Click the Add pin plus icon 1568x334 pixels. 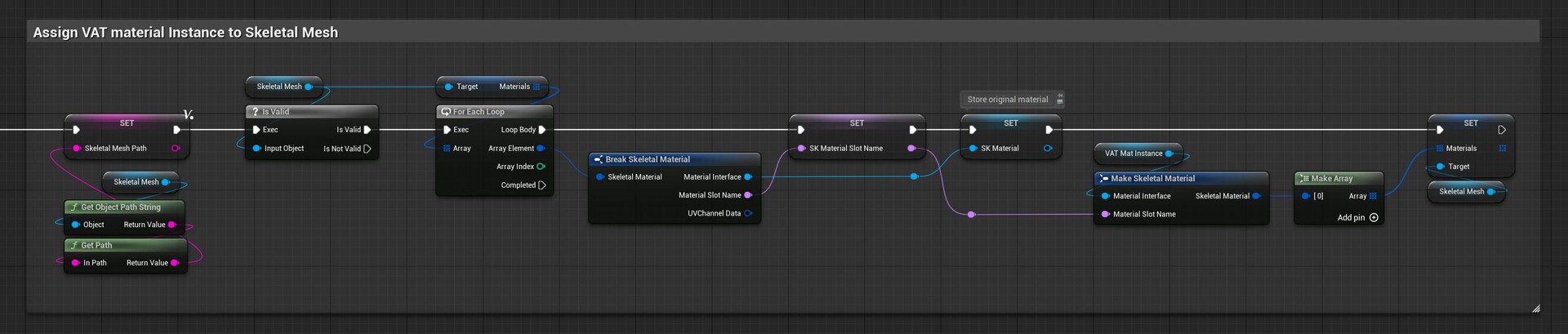point(1374,218)
